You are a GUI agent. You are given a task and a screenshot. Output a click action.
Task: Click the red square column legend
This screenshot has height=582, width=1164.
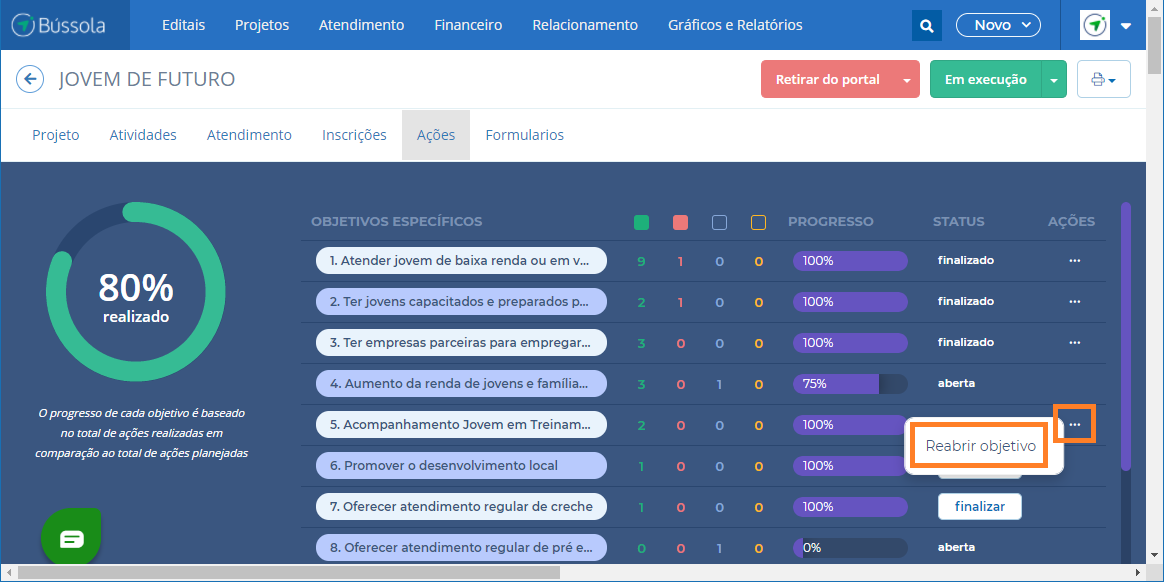680,222
